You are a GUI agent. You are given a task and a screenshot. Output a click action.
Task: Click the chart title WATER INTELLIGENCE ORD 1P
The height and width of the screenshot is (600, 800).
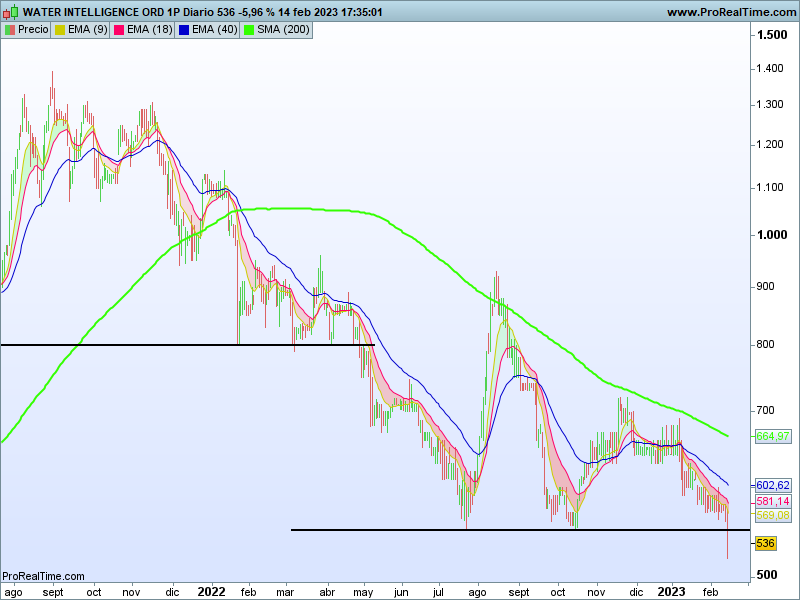point(93,12)
